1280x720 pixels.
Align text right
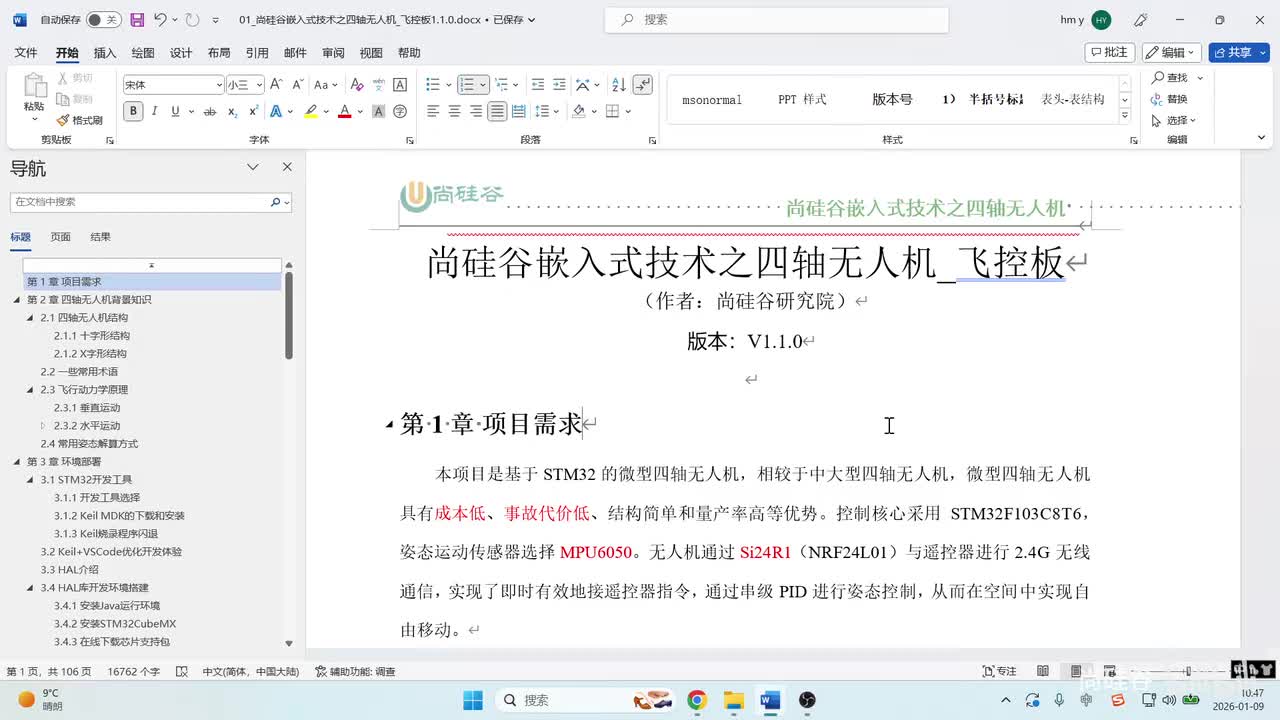tap(476, 111)
